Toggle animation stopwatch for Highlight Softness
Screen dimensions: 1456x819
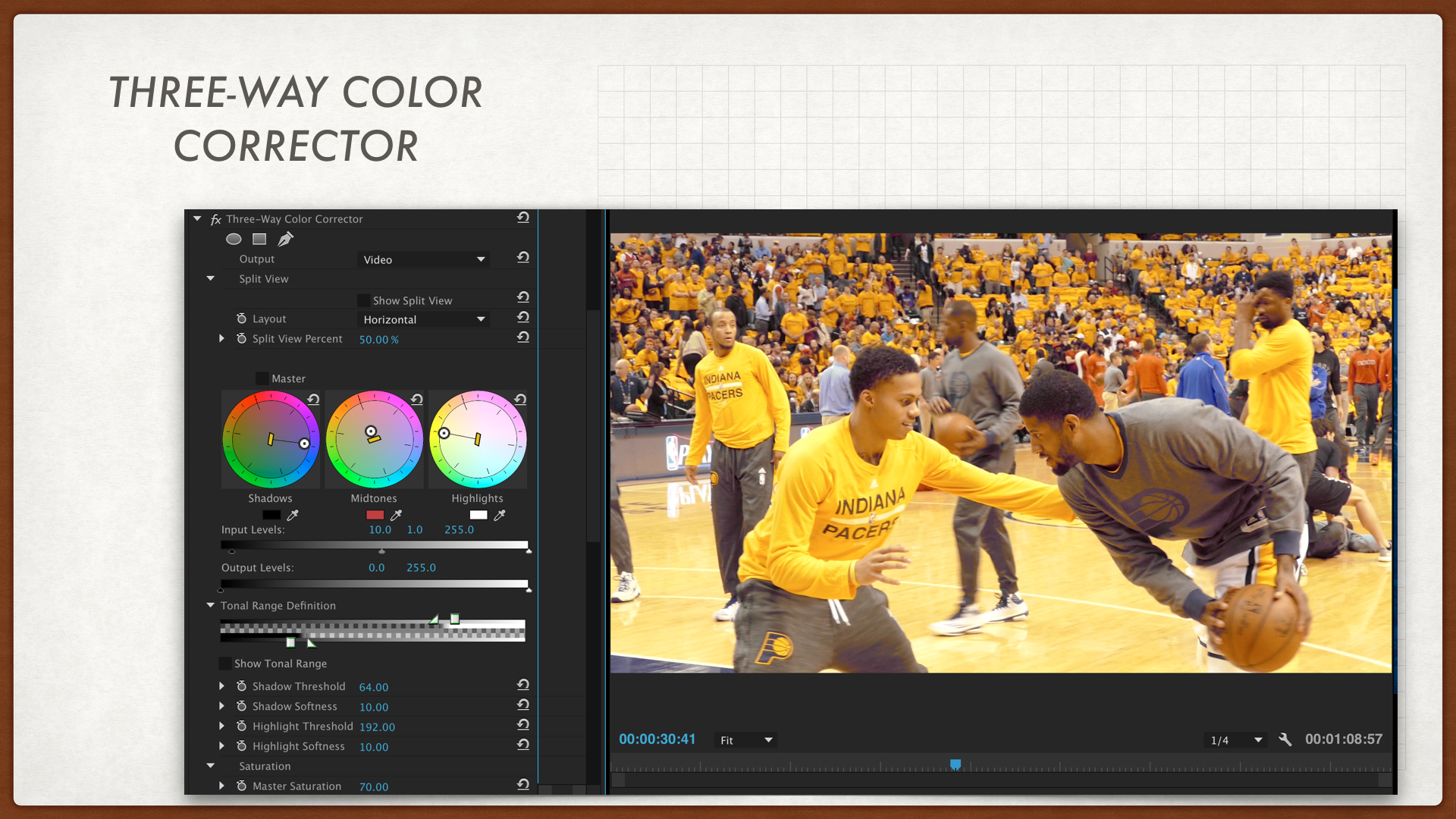pyautogui.click(x=241, y=746)
